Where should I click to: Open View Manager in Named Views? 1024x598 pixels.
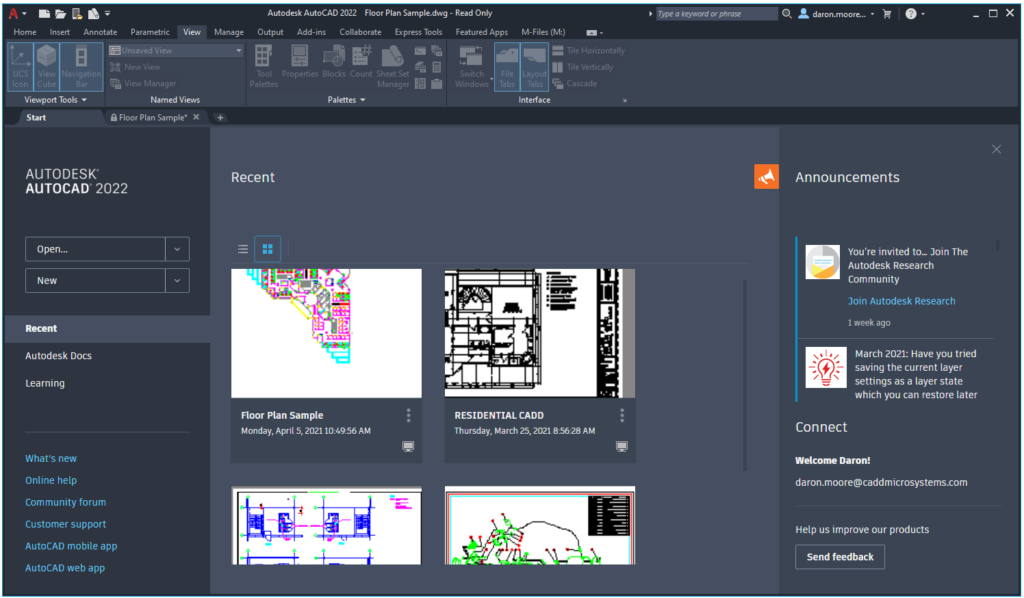143,84
